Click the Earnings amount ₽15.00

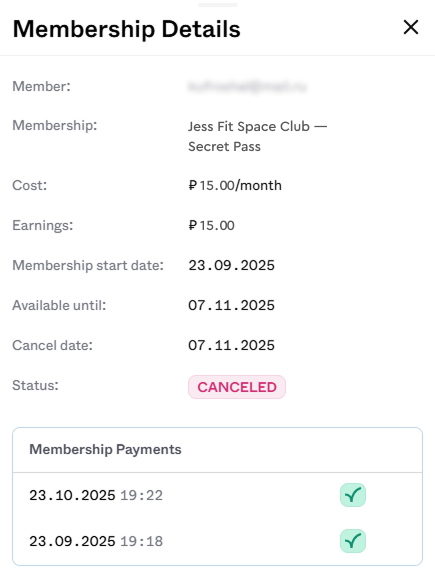211,225
